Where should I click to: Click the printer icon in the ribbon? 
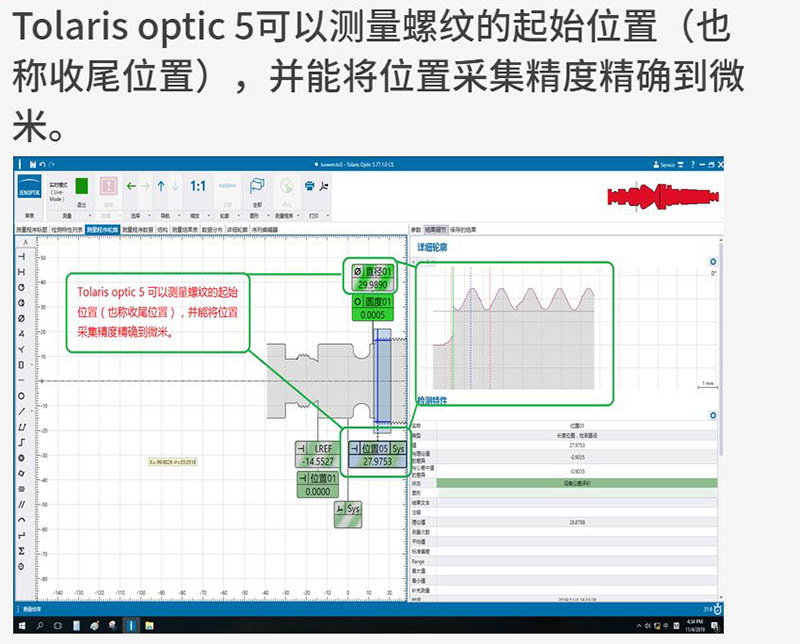click(310, 186)
